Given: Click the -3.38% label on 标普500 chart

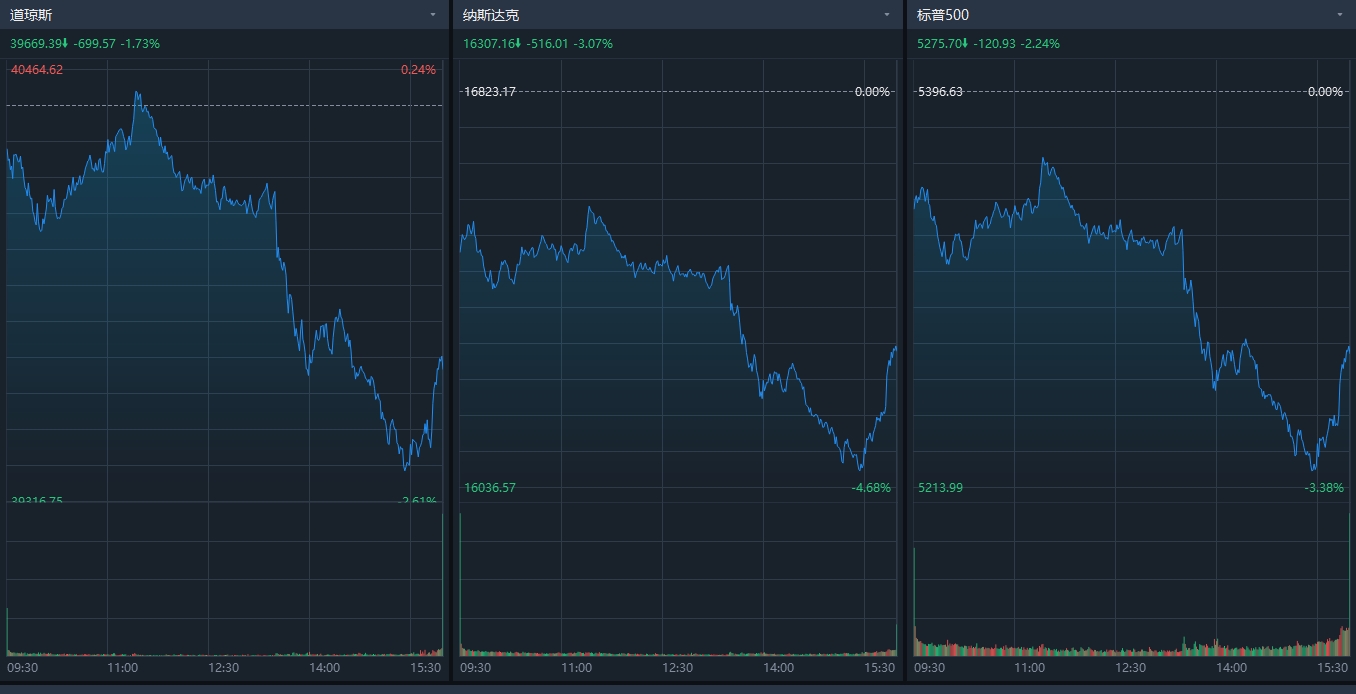Looking at the screenshot, I should tap(1325, 488).
